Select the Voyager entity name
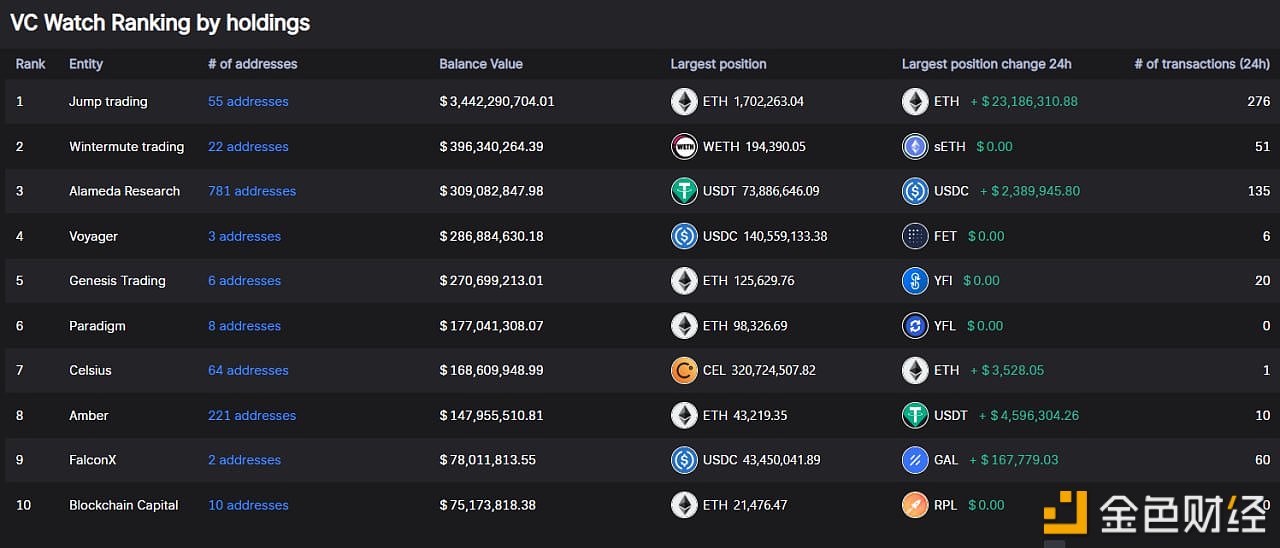This screenshot has height=548, width=1280. click(x=93, y=236)
